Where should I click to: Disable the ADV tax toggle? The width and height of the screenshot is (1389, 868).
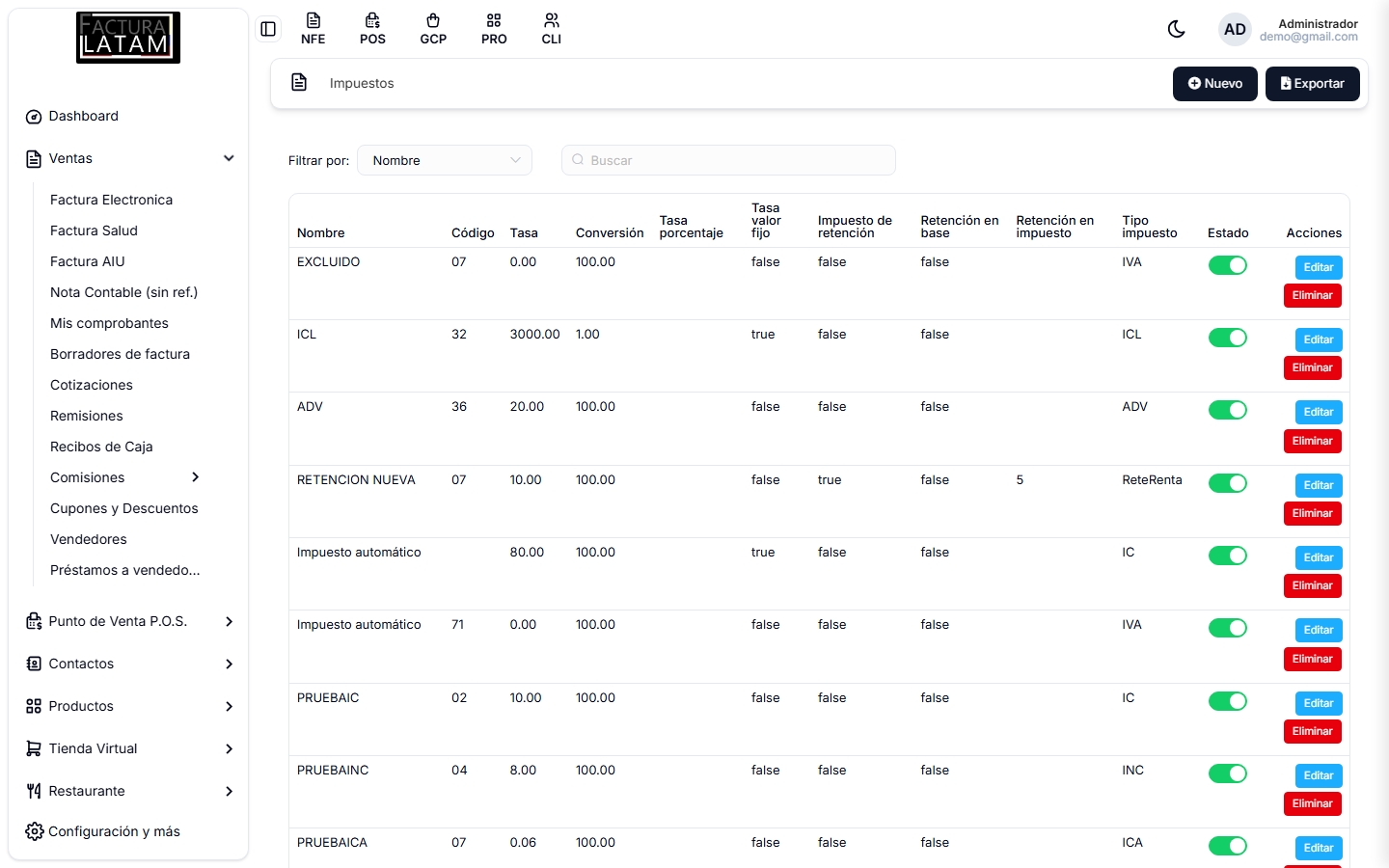1228,410
